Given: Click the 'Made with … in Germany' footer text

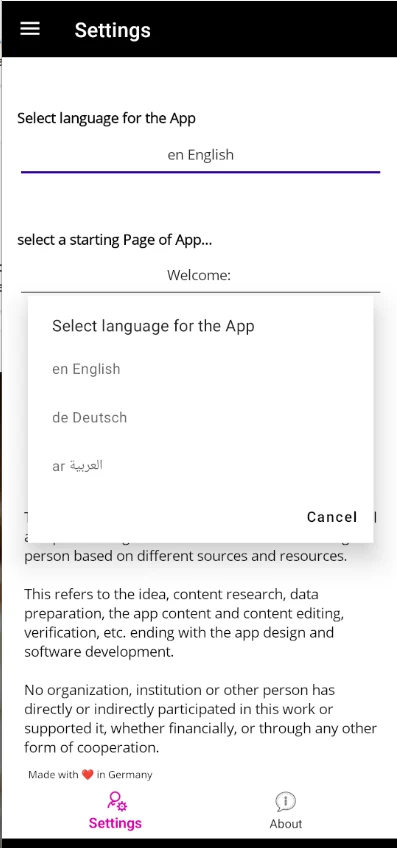Looking at the screenshot, I should pos(90,774).
